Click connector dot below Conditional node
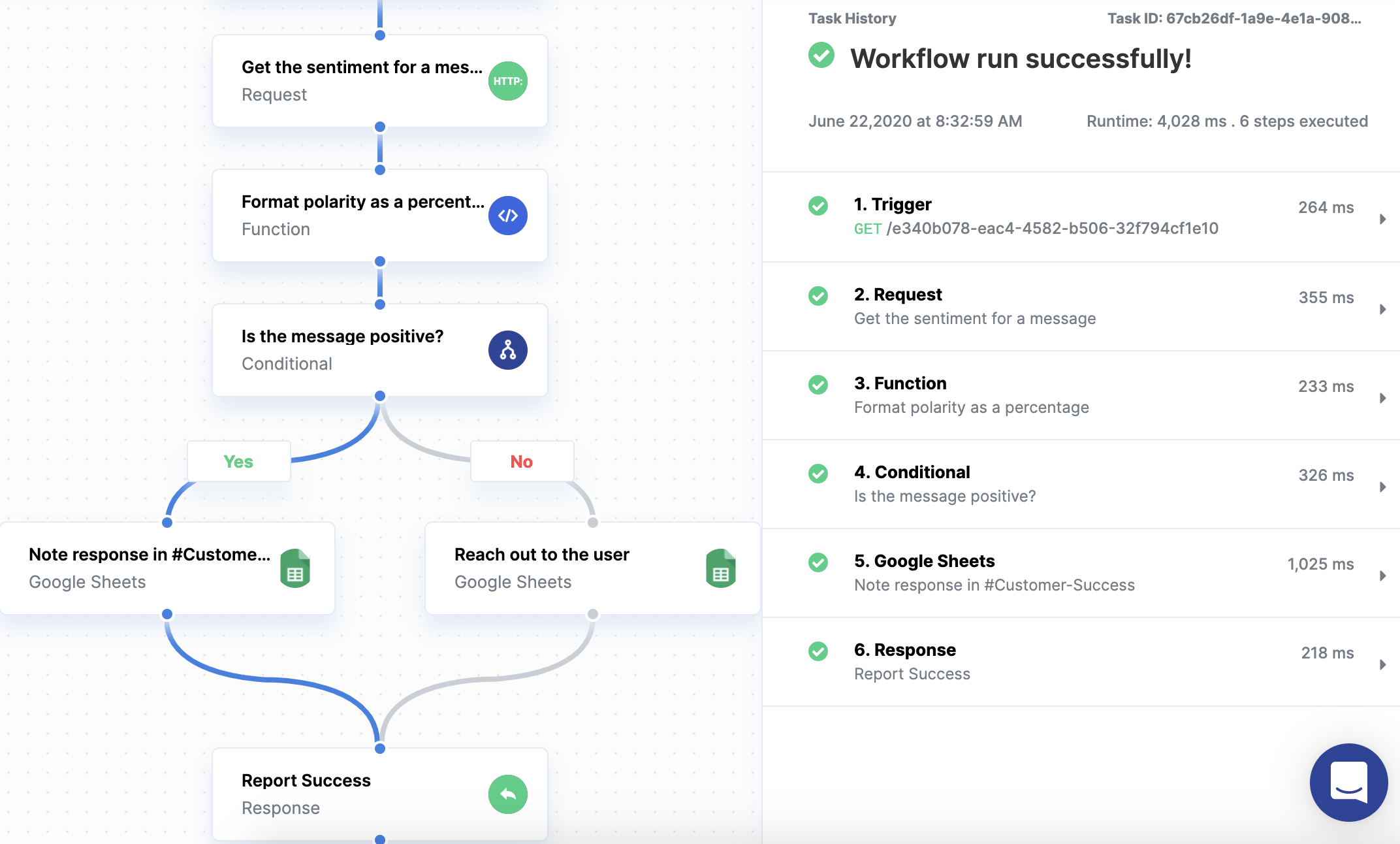 pyautogui.click(x=380, y=396)
